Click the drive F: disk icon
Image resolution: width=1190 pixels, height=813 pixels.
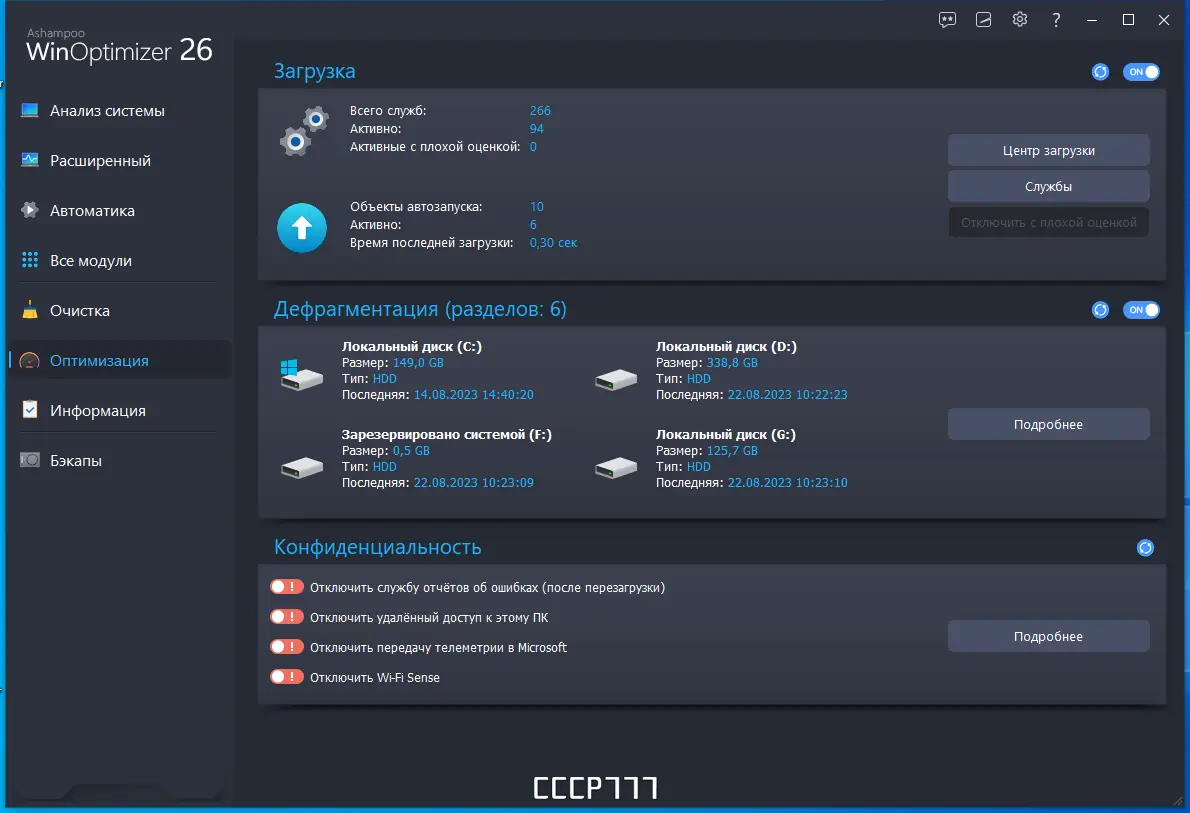click(302, 468)
